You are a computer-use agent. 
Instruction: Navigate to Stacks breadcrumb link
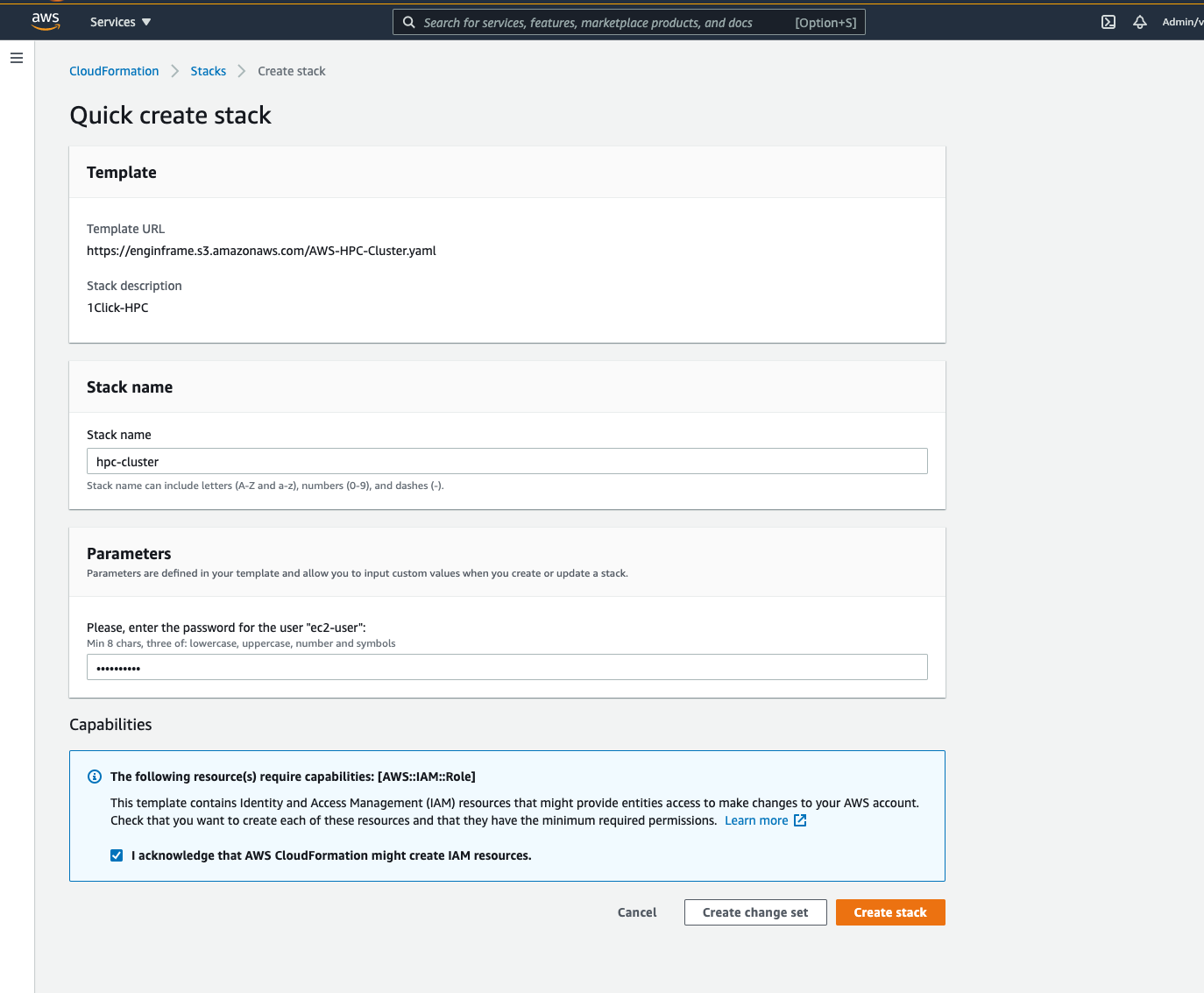point(209,71)
